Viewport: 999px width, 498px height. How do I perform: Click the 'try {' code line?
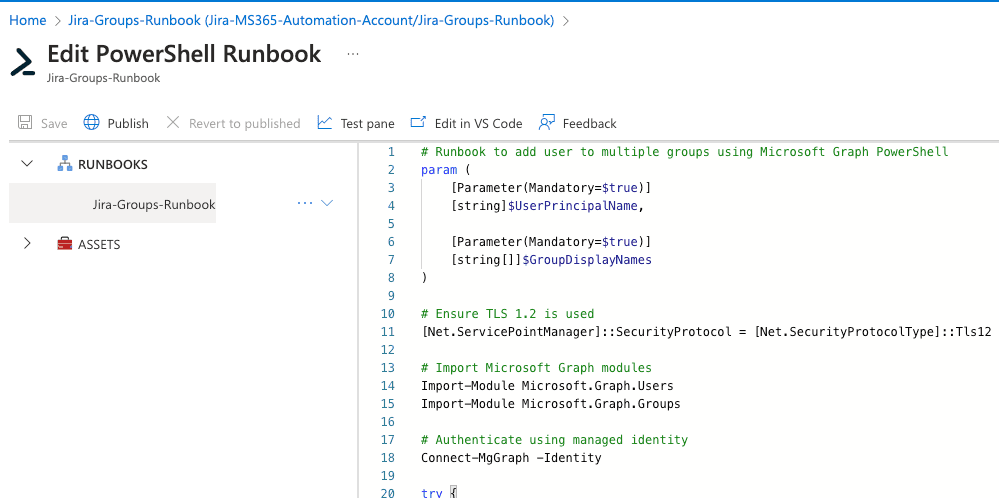[439, 492]
